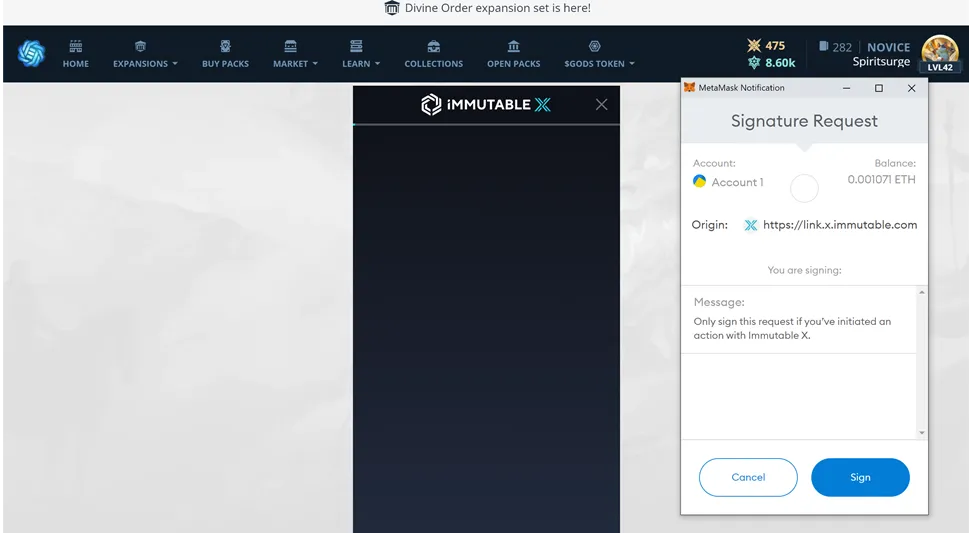The image size is (969, 533).
Task: Go to Home via house icon
Action: point(75,46)
